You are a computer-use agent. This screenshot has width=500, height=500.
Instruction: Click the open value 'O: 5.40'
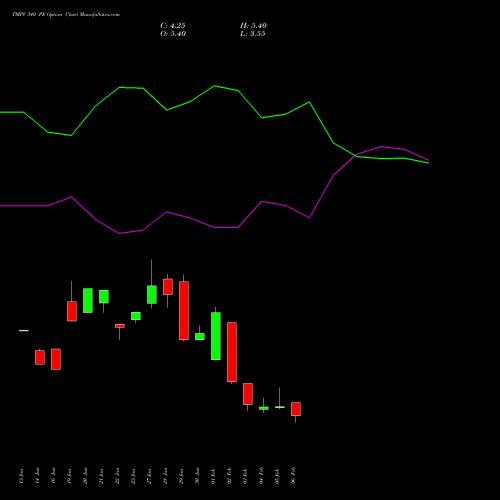click(x=173, y=34)
